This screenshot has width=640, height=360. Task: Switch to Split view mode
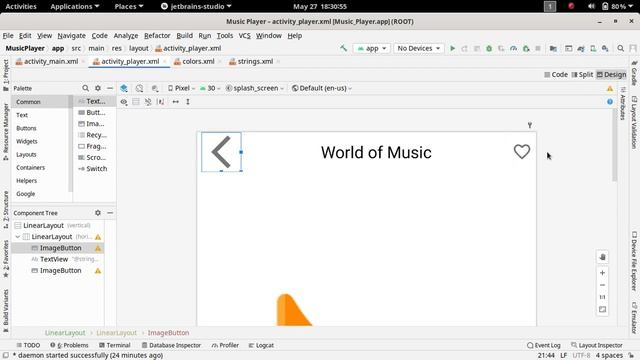click(582, 75)
